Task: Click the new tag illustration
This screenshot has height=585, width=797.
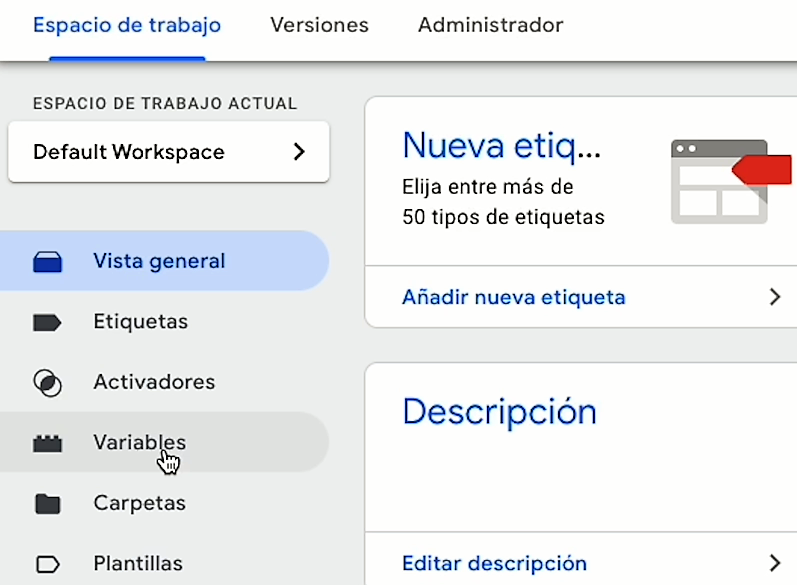Action: 731,181
